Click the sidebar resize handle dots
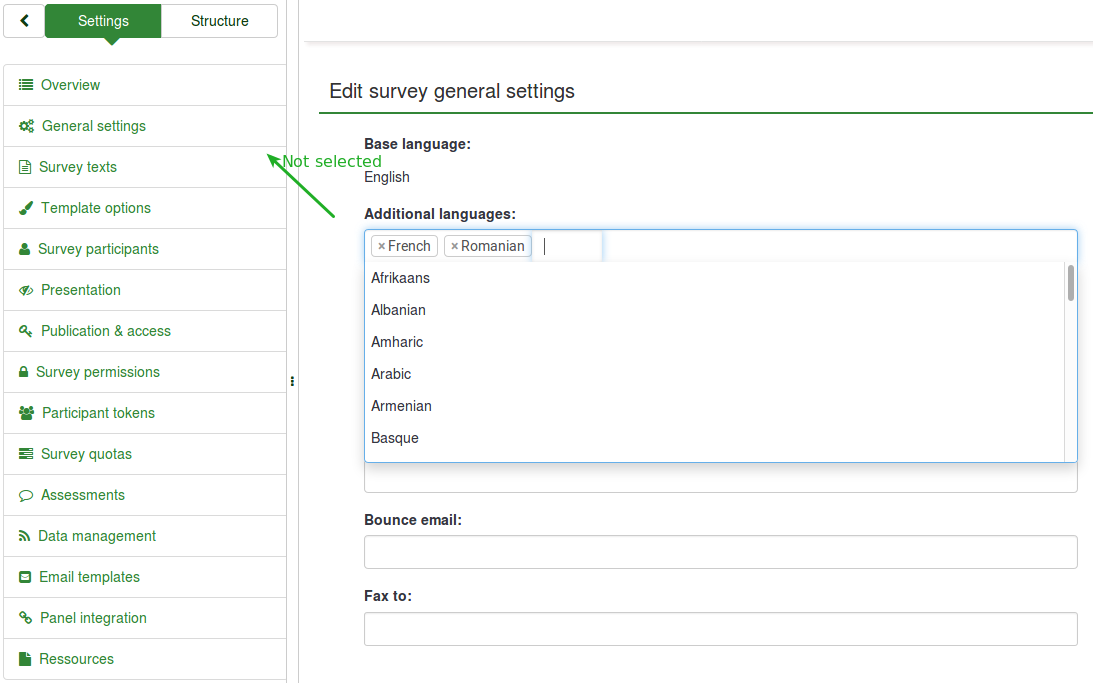 292,380
